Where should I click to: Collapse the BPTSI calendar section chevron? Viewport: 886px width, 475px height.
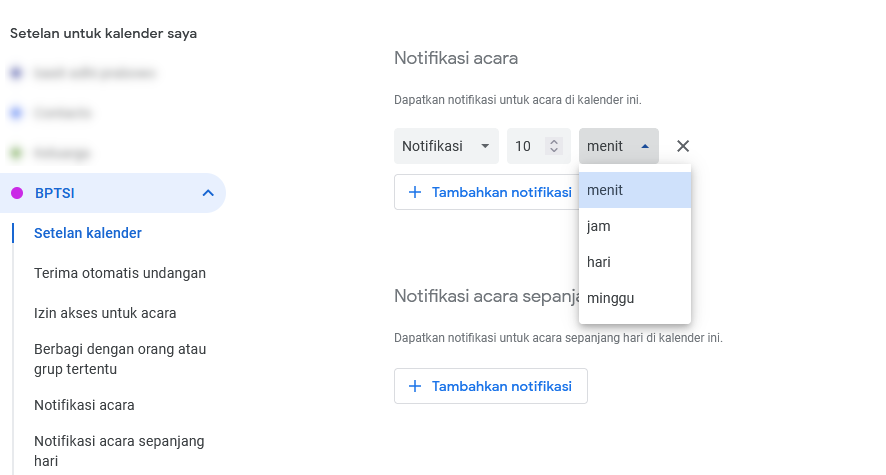click(208, 193)
